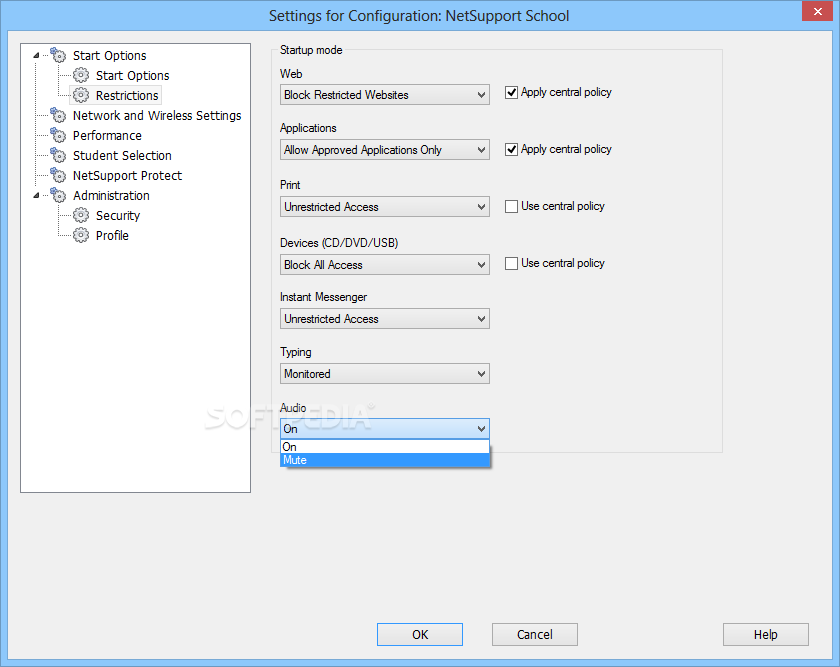Open the Print access dropdown

tap(385, 207)
